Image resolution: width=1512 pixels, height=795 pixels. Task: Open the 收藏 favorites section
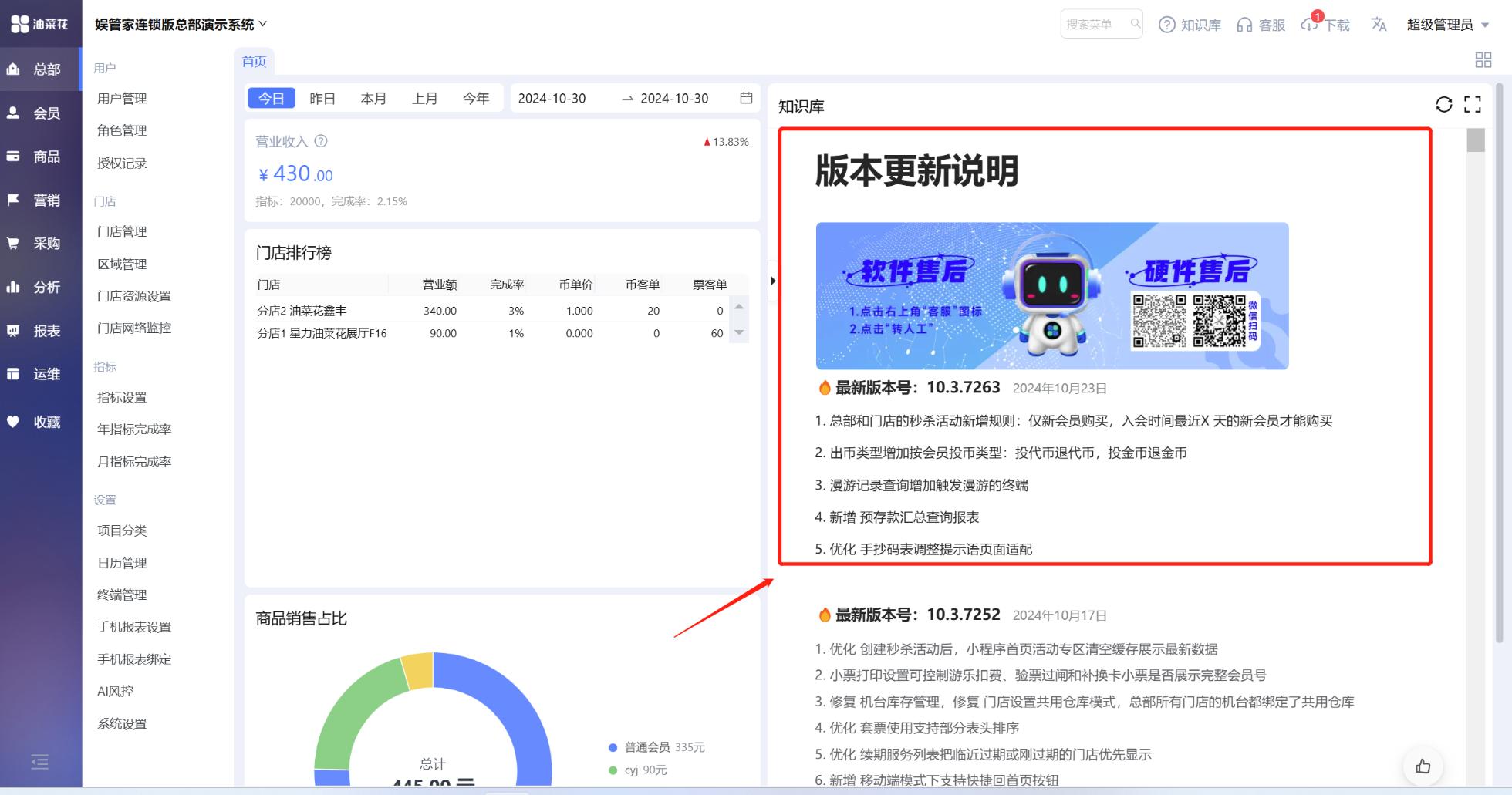click(39, 422)
